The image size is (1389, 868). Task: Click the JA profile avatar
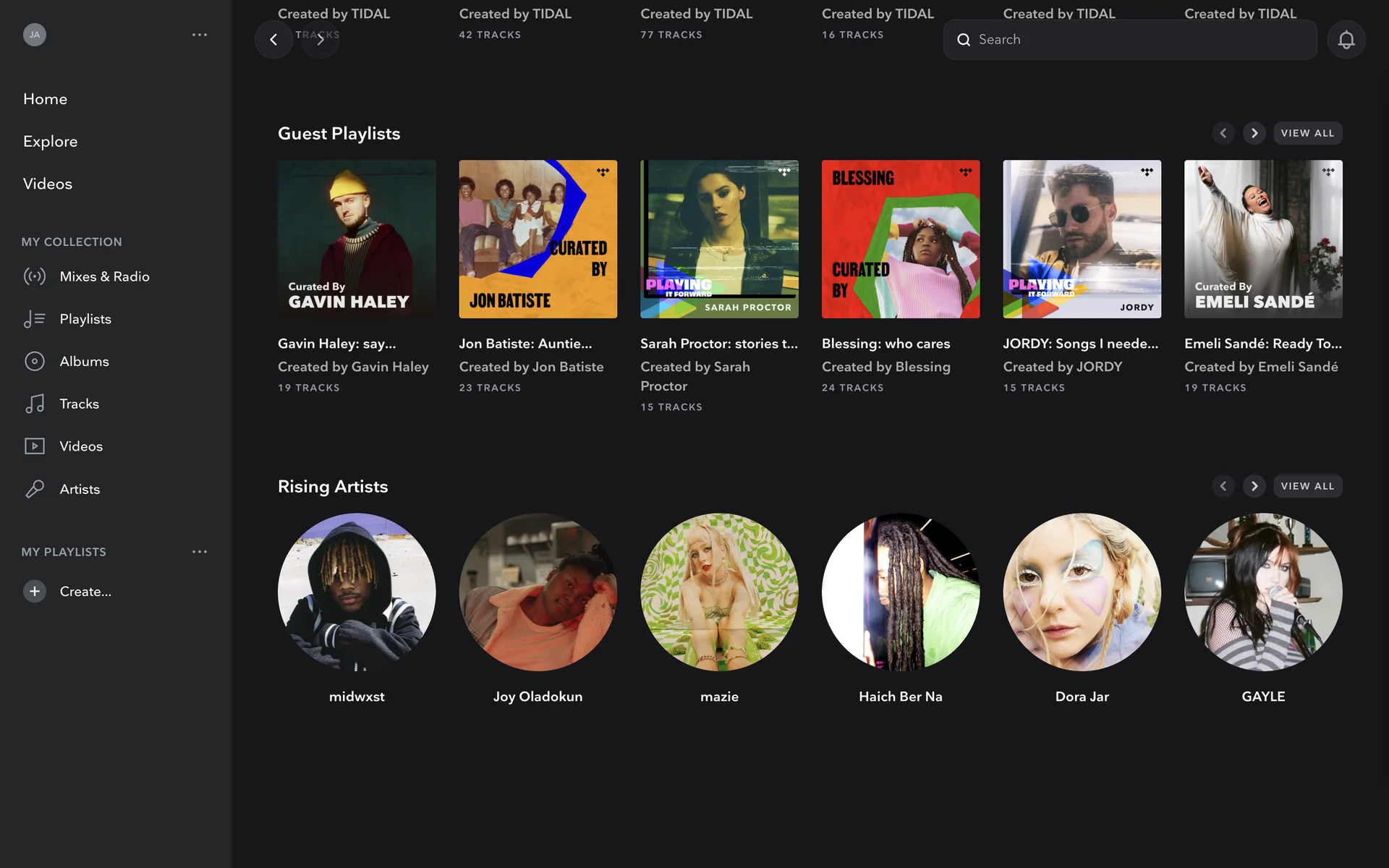pos(35,35)
